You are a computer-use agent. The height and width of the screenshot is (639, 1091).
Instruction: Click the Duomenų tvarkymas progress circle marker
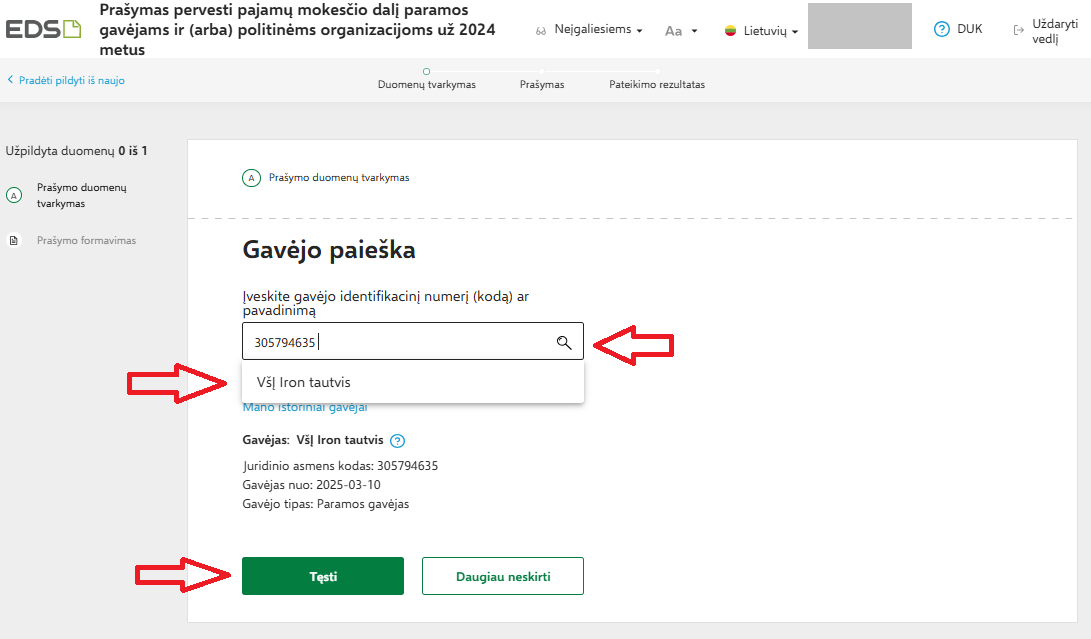pos(427,71)
